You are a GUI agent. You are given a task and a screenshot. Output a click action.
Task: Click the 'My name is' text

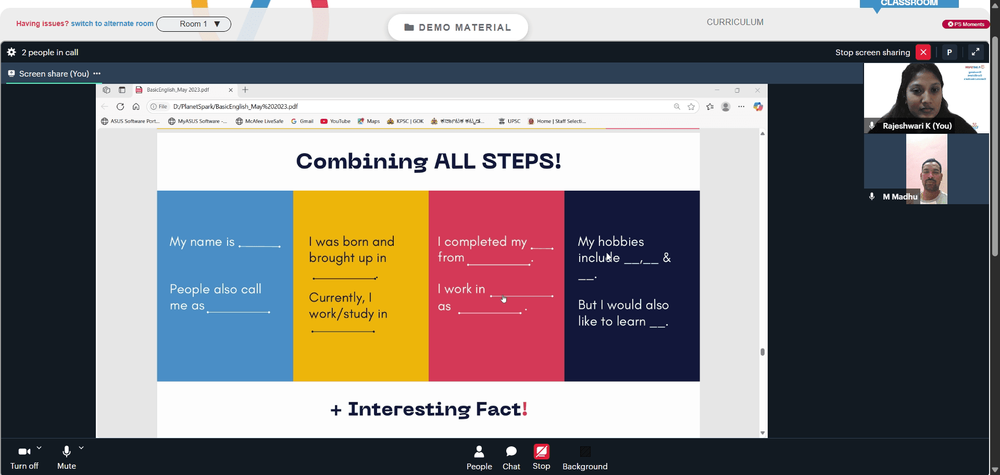point(202,242)
